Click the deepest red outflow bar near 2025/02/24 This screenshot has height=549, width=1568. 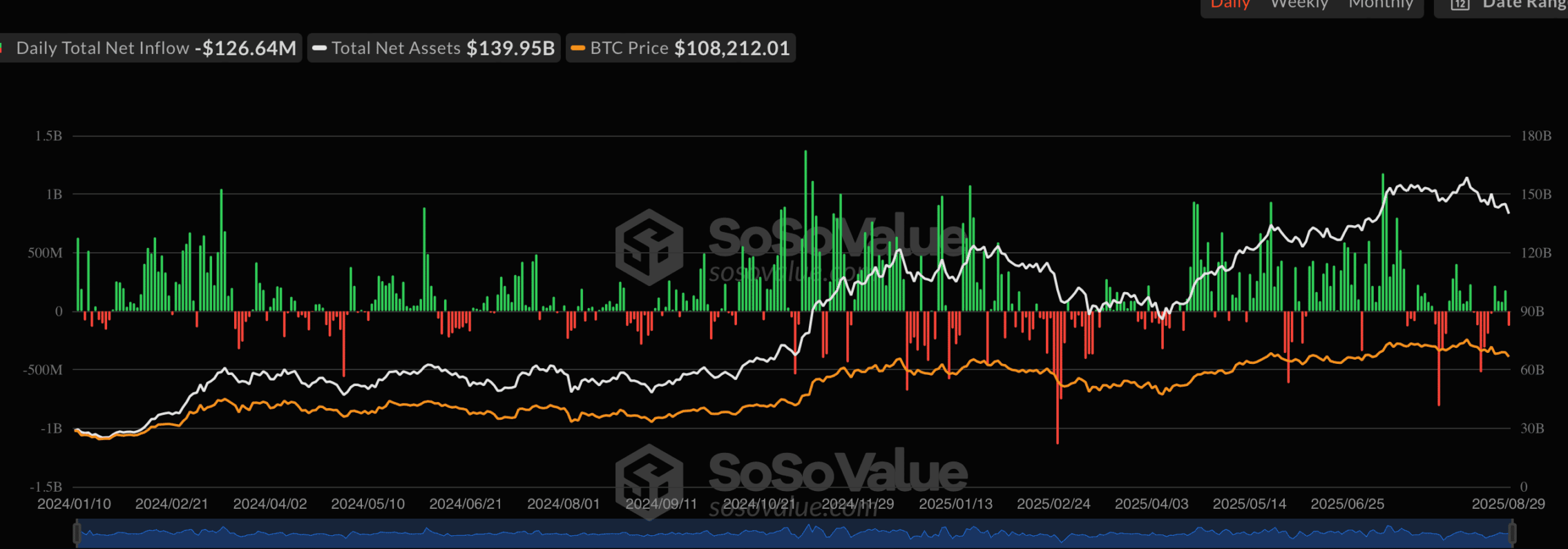tap(1058, 378)
